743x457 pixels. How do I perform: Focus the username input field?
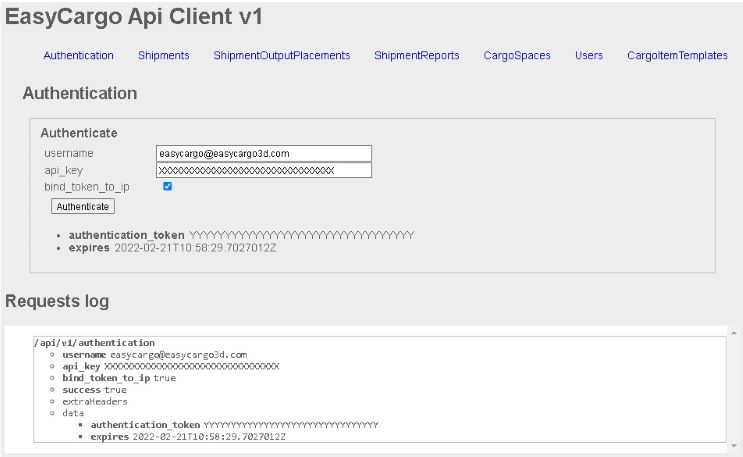tap(264, 154)
